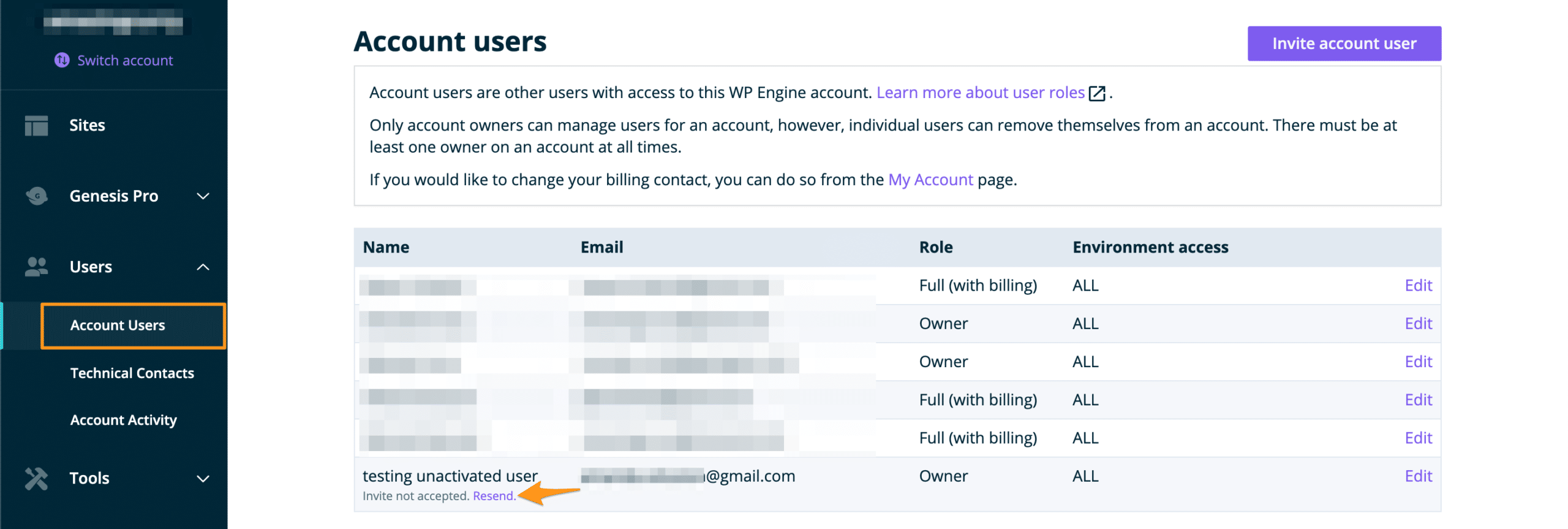Edit the first Full (with billing) user
The image size is (1568, 529).
coord(1417,286)
